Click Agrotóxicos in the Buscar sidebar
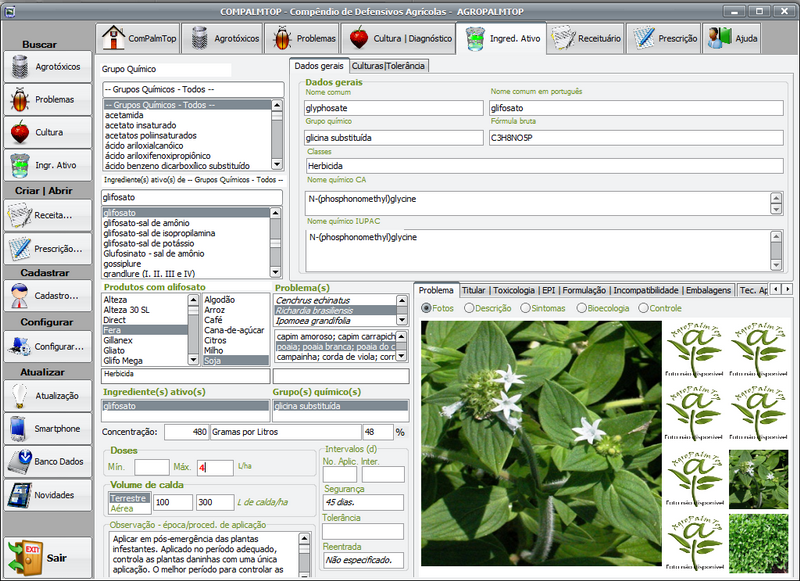 (47, 66)
